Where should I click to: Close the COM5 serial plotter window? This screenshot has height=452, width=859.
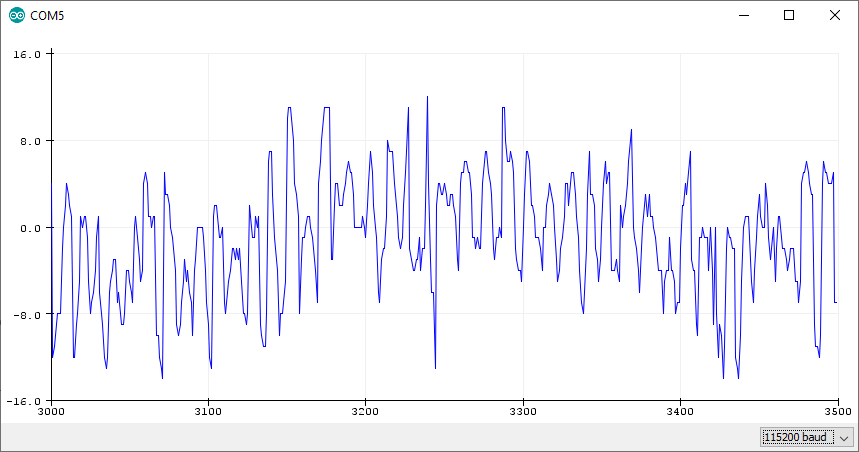click(834, 15)
